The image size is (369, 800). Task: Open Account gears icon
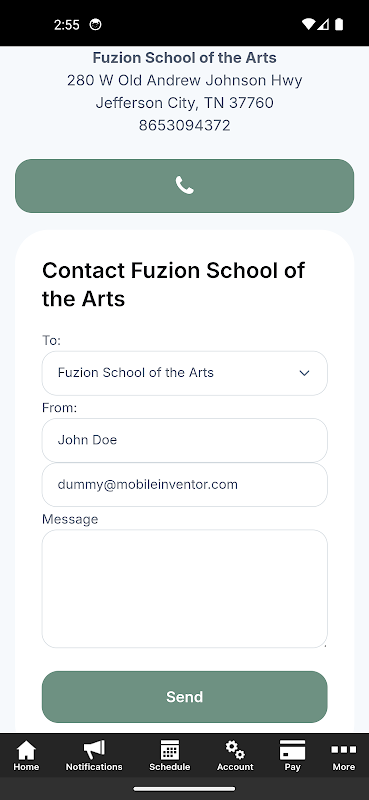tap(235, 750)
